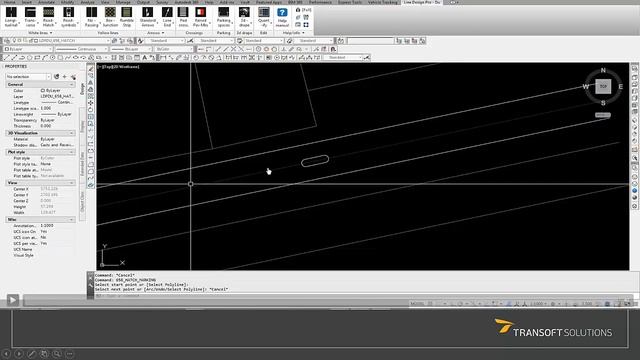Open the Output ribbon tab
This screenshot has width=640, height=360.
143,2
